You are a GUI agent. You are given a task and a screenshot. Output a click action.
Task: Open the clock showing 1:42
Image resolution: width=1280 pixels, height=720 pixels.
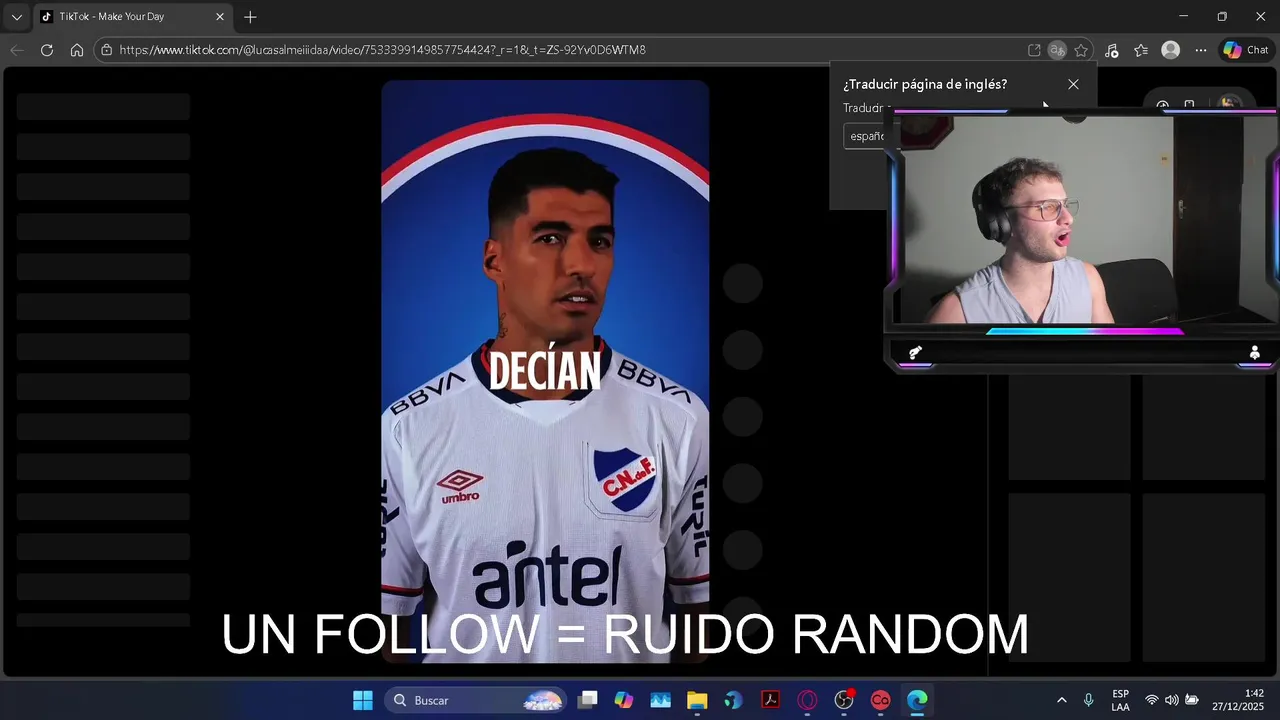pos(1240,700)
